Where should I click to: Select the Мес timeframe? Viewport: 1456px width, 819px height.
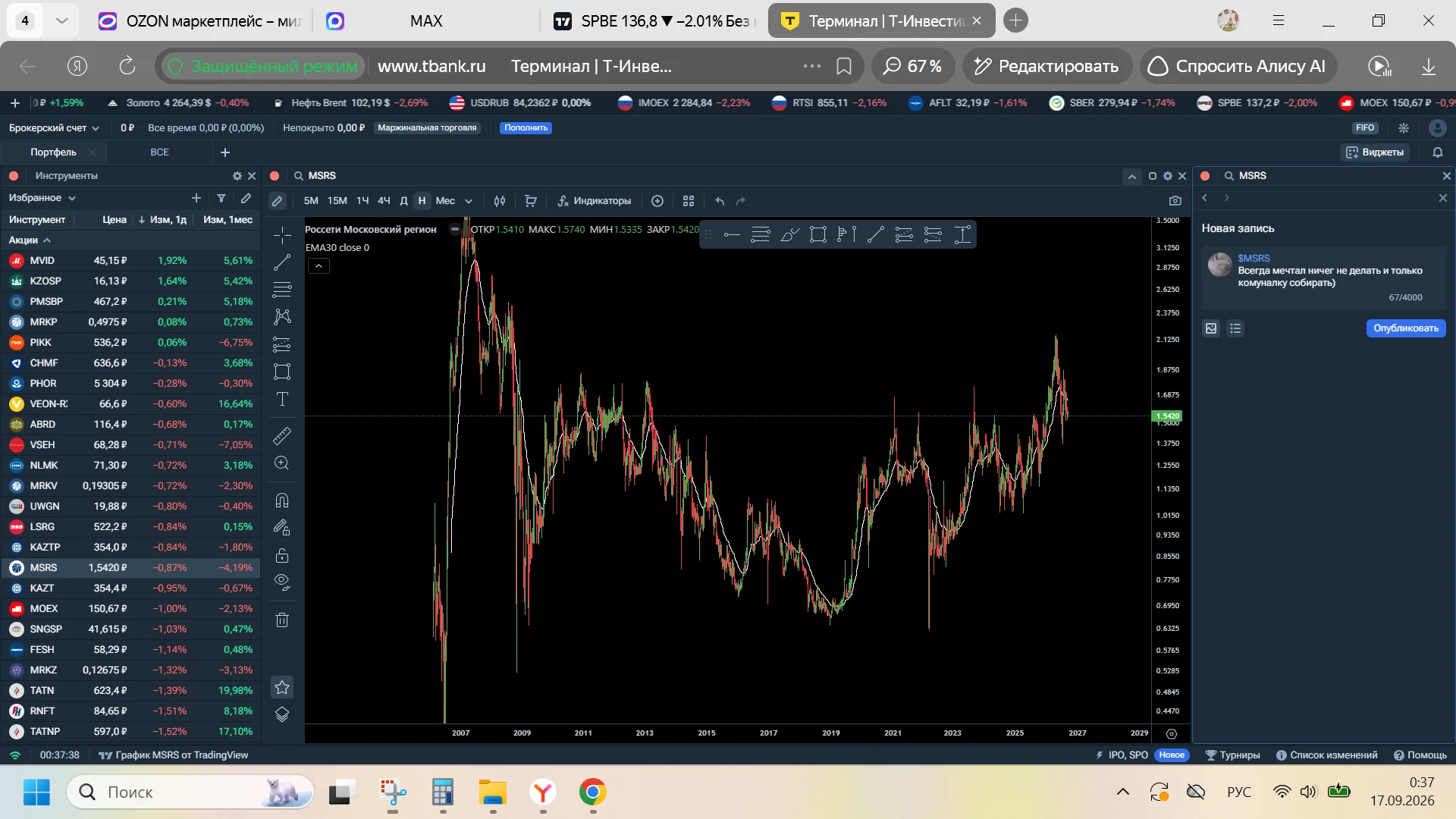445,201
